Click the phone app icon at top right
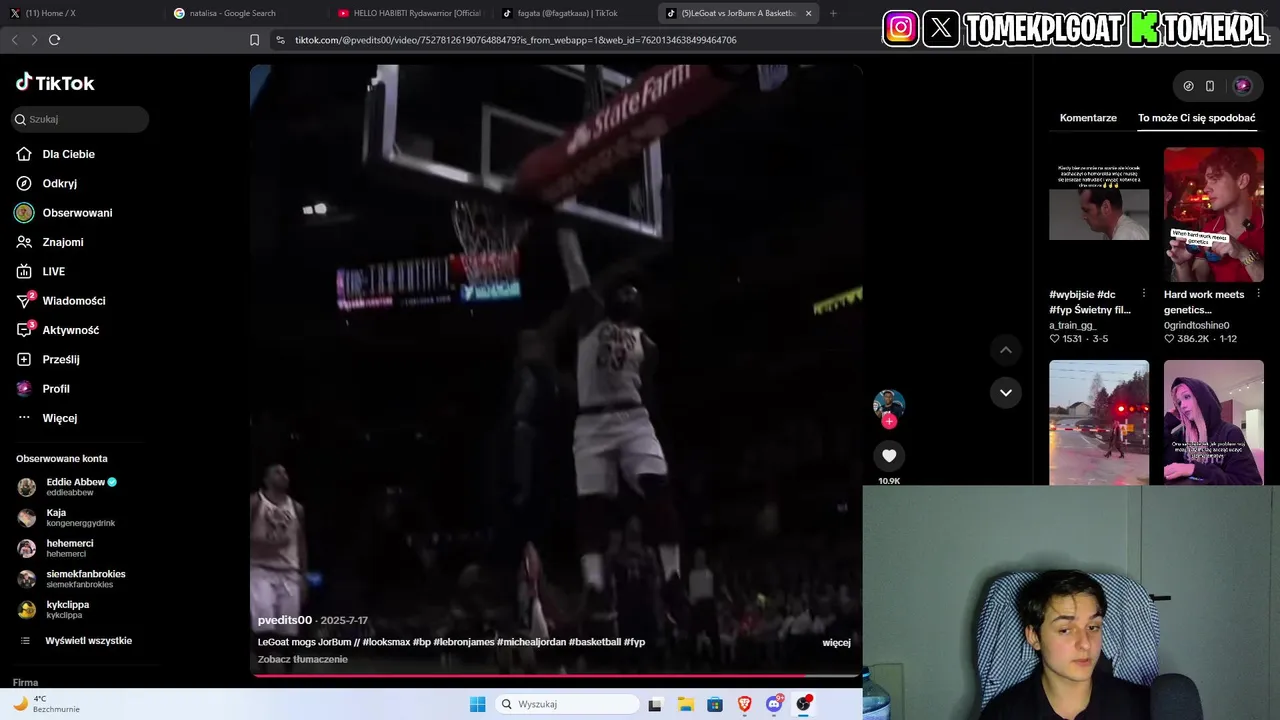1280x720 pixels. [1210, 86]
